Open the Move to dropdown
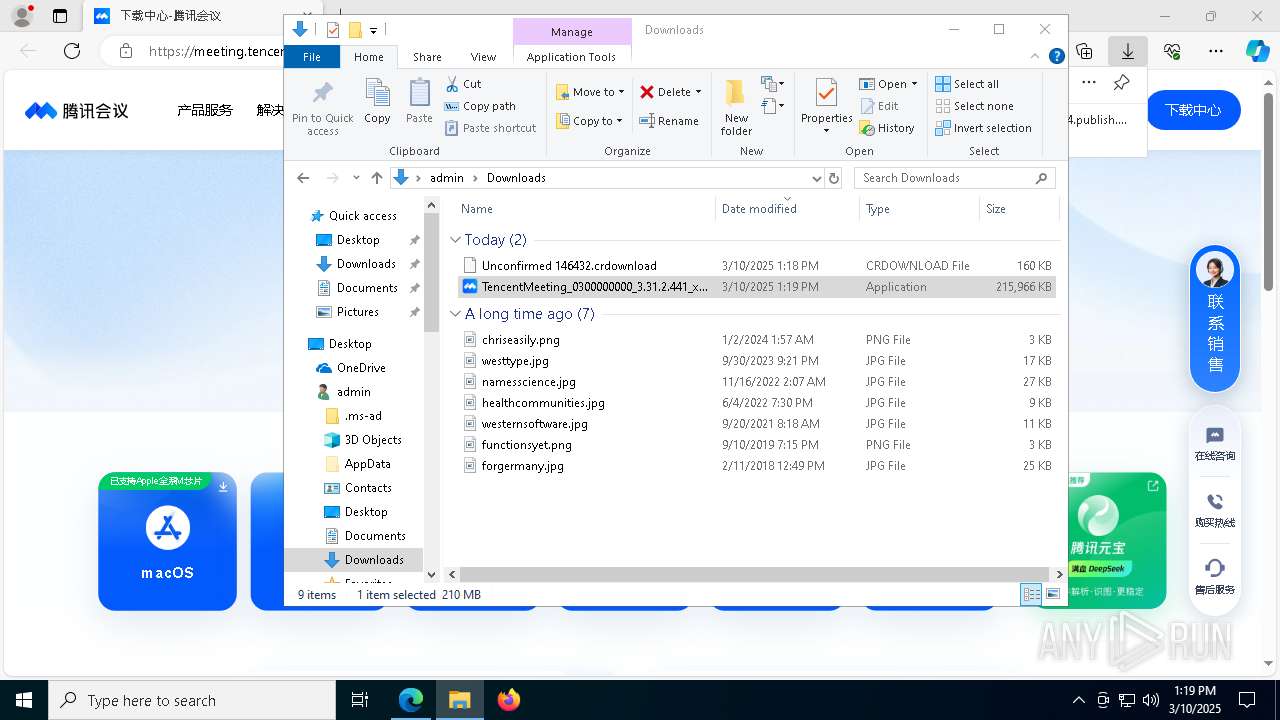The height and width of the screenshot is (720, 1280). [x=590, y=92]
